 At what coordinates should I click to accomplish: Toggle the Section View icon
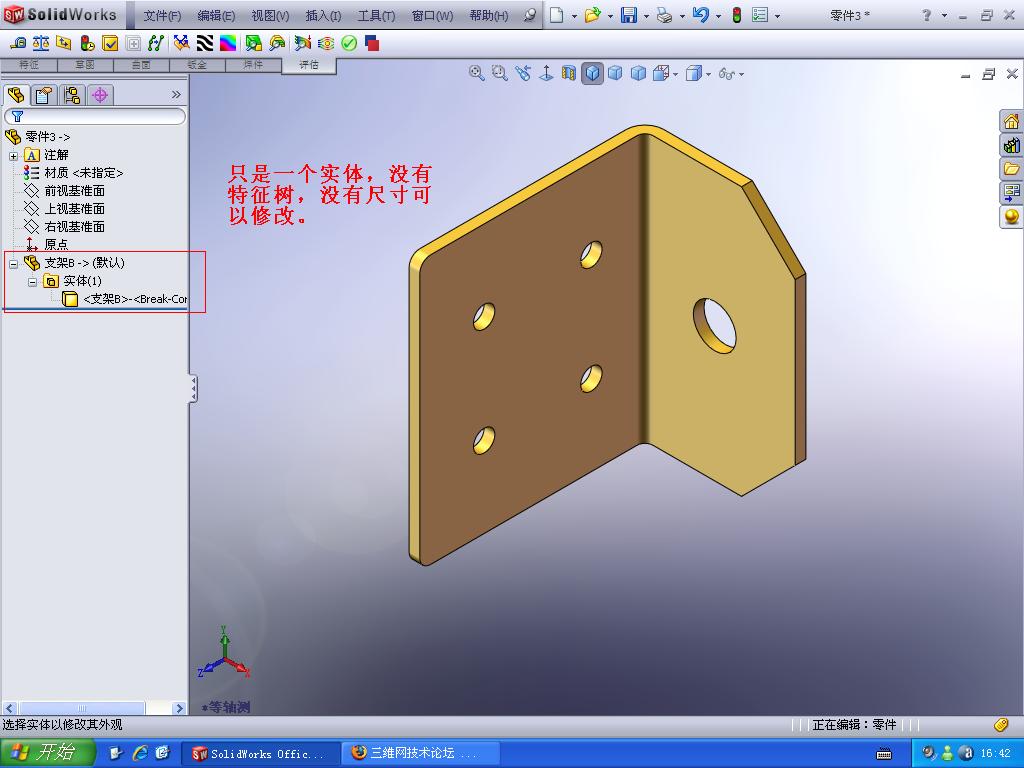click(x=569, y=73)
